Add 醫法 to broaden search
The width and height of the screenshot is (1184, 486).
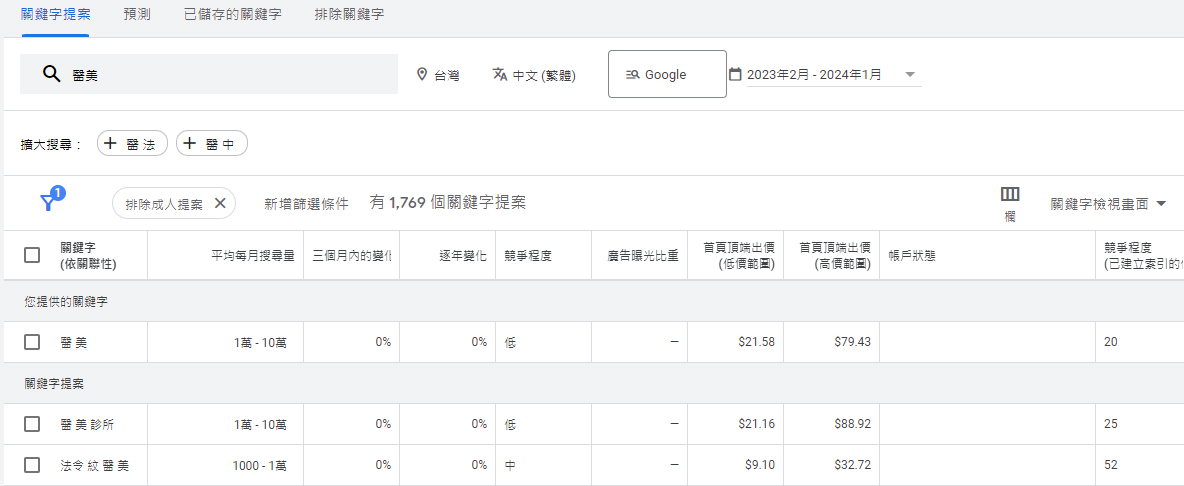132,144
